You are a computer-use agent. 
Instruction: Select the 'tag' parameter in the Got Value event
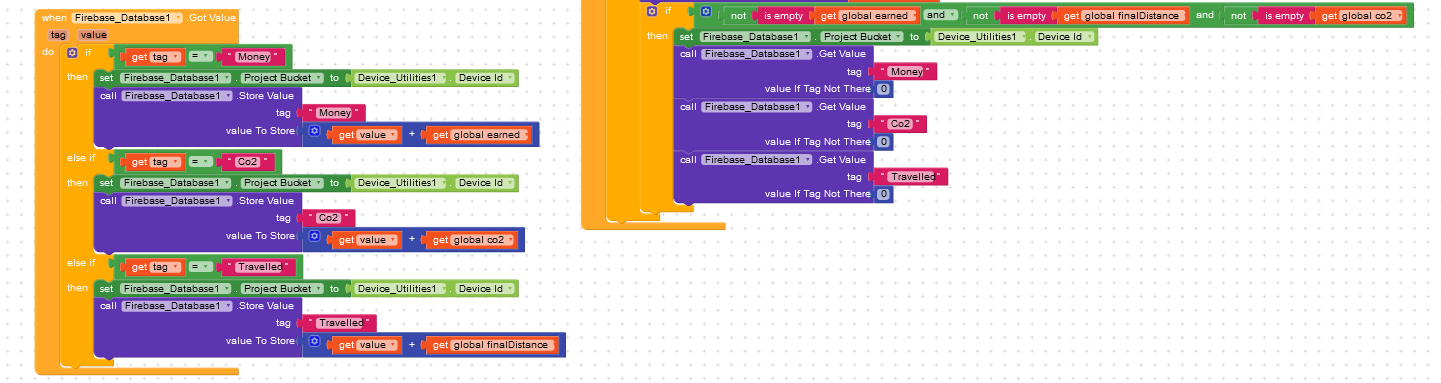(57, 35)
